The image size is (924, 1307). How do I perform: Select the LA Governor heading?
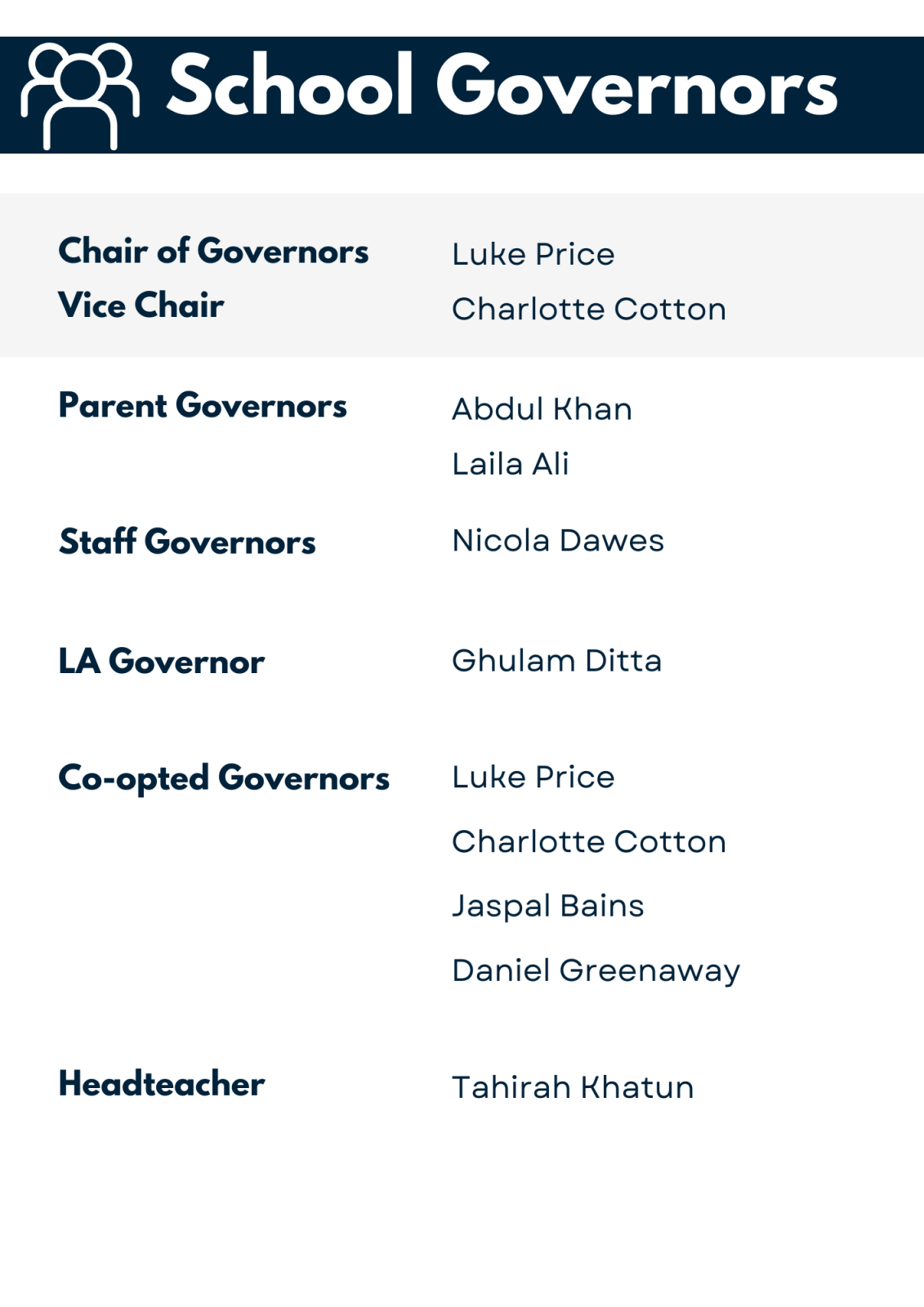161,662
